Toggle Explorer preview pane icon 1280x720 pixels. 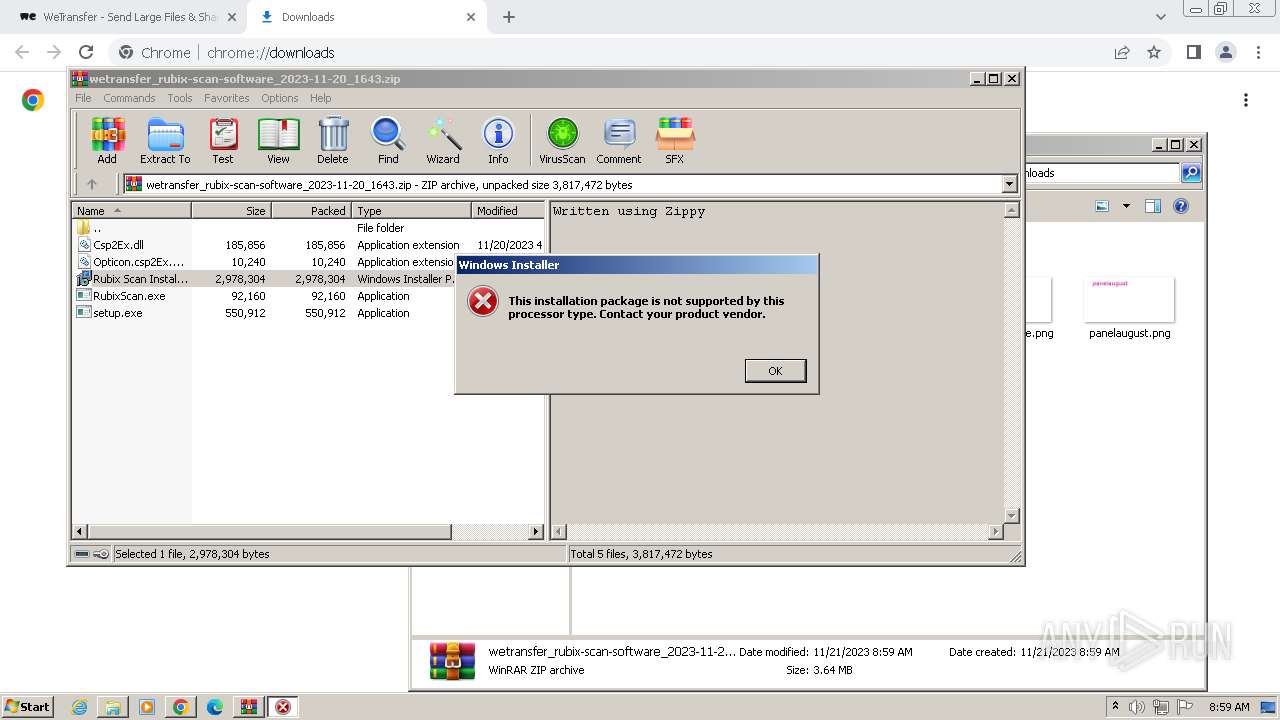pyautogui.click(x=1153, y=206)
